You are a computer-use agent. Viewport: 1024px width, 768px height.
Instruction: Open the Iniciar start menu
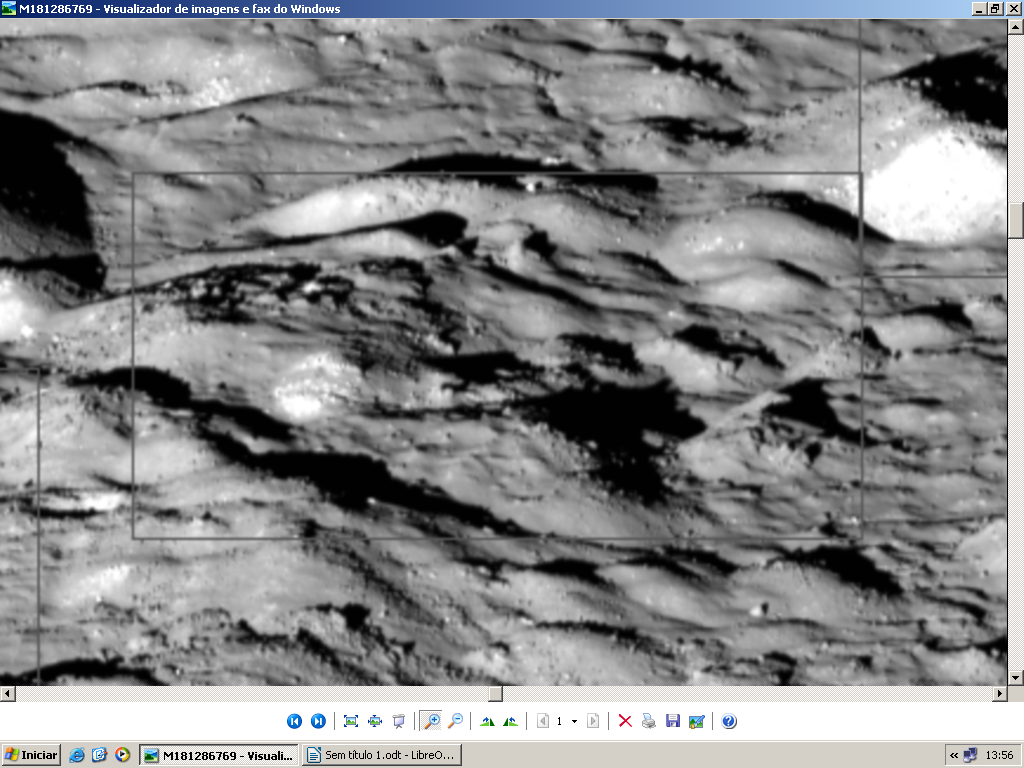coord(31,755)
